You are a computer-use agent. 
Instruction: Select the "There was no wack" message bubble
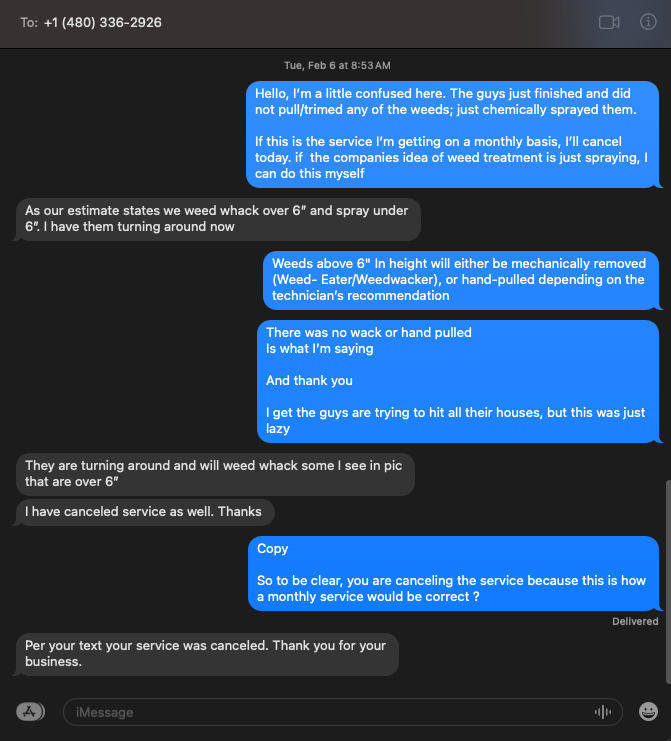pos(458,380)
